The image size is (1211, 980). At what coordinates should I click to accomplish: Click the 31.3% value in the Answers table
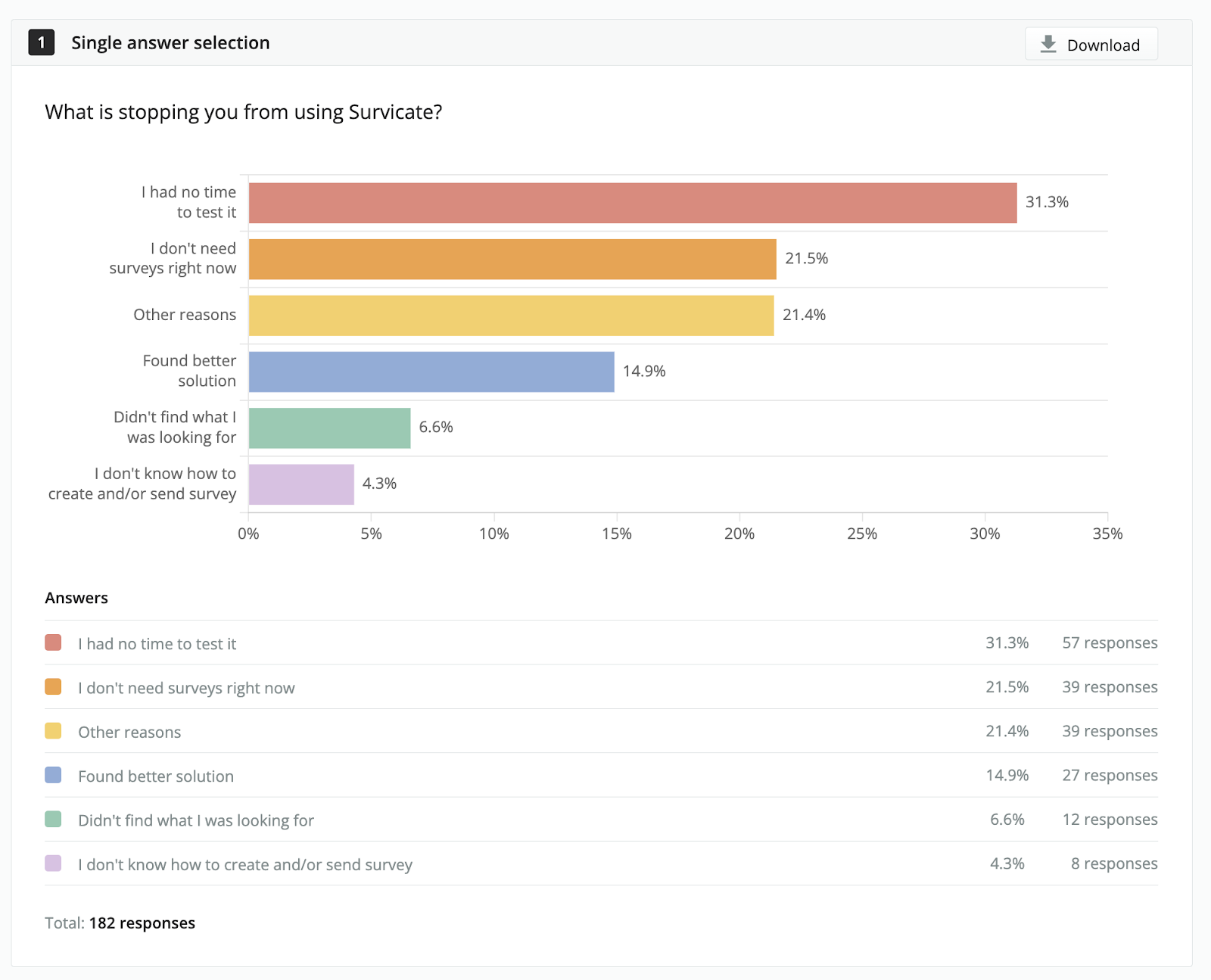1007,642
